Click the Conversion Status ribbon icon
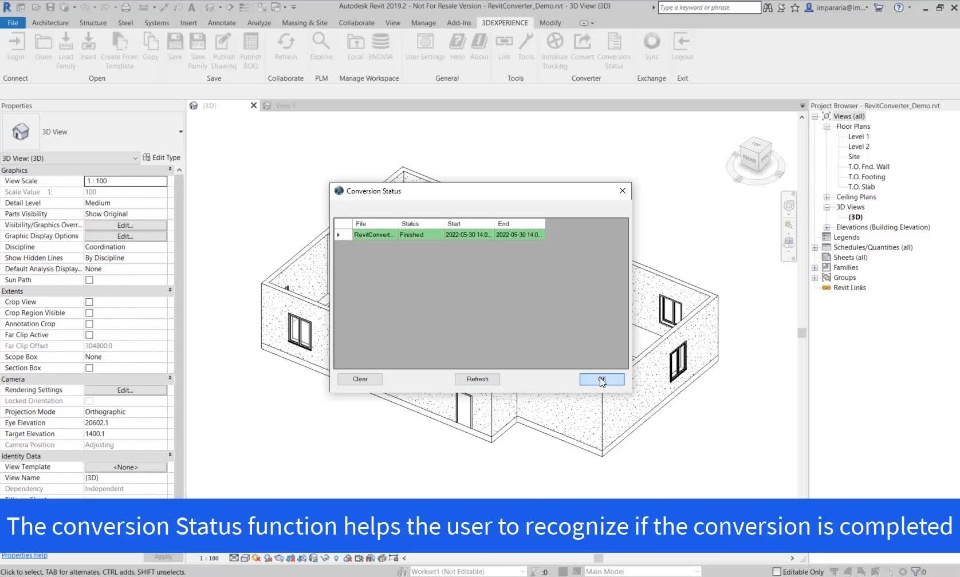The height and width of the screenshot is (577, 960). 614,50
